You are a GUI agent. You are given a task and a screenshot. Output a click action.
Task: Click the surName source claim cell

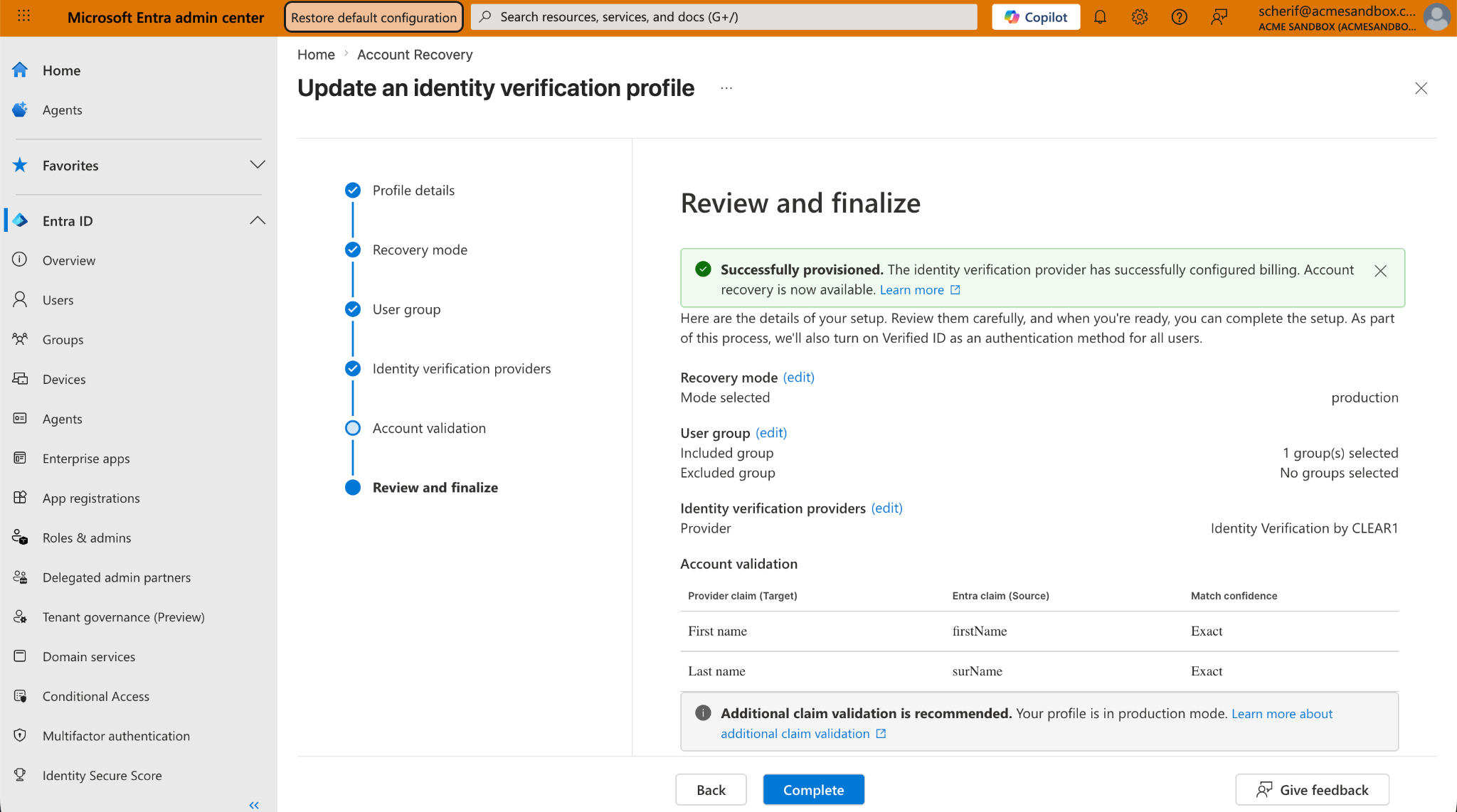coord(977,671)
